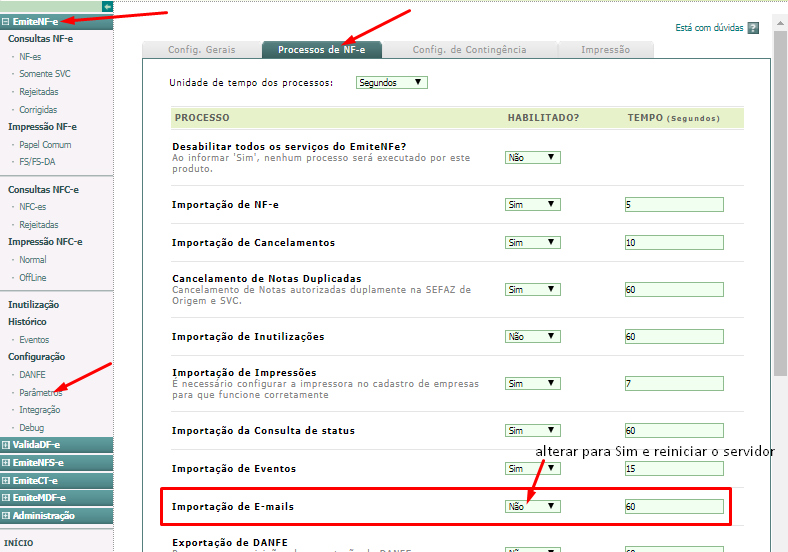Open the Importação de Cancelamentos enabled dropdown
The height and width of the screenshot is (552, 788).
[533, 243]
